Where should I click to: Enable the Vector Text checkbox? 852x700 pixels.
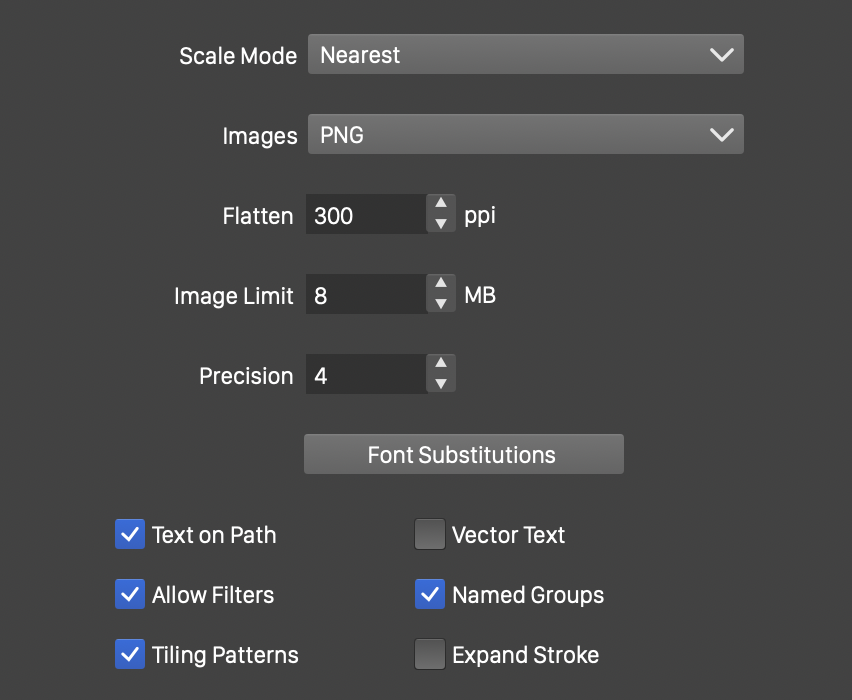tap(430, 535)
